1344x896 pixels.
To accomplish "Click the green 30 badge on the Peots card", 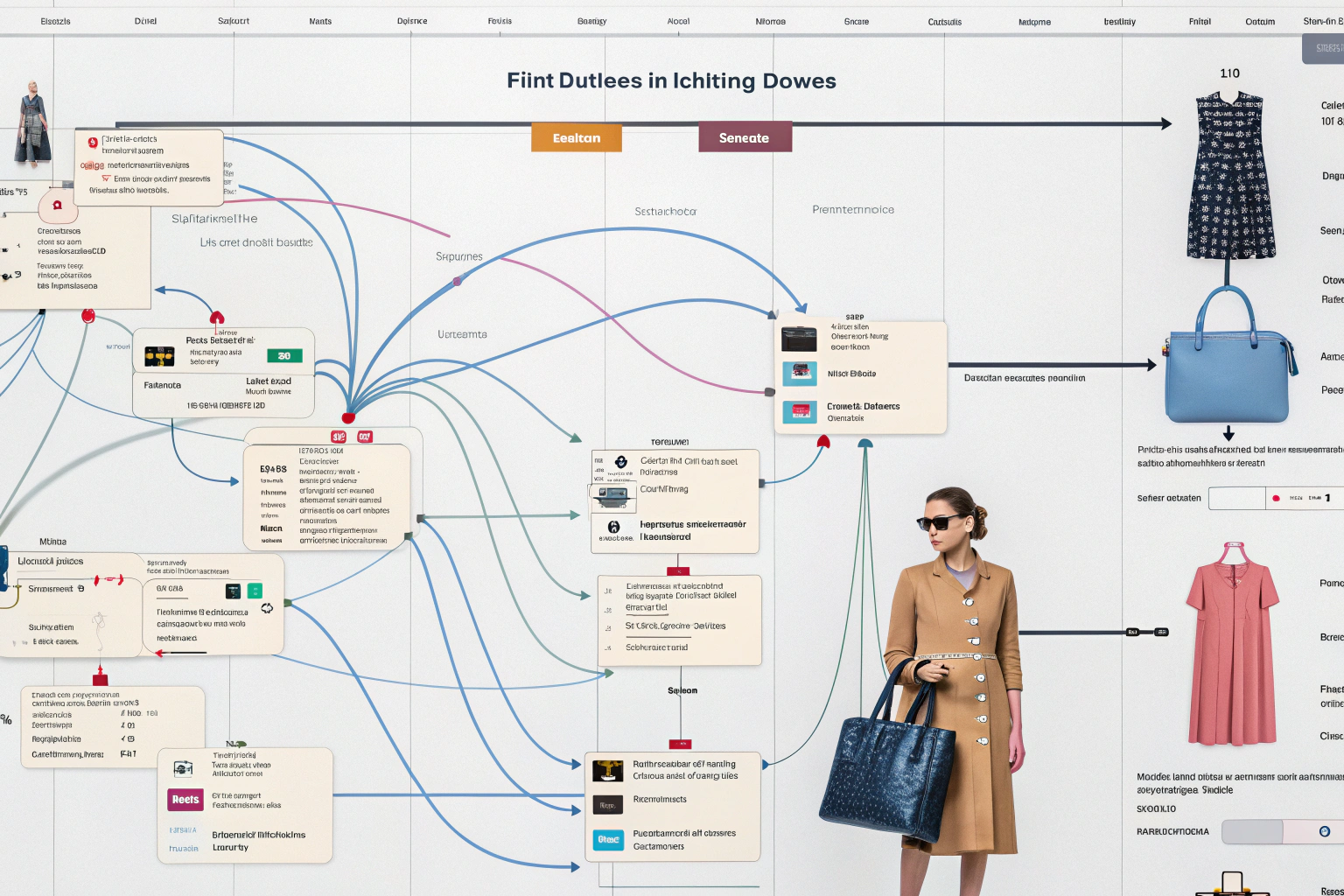I will [284, 356].
